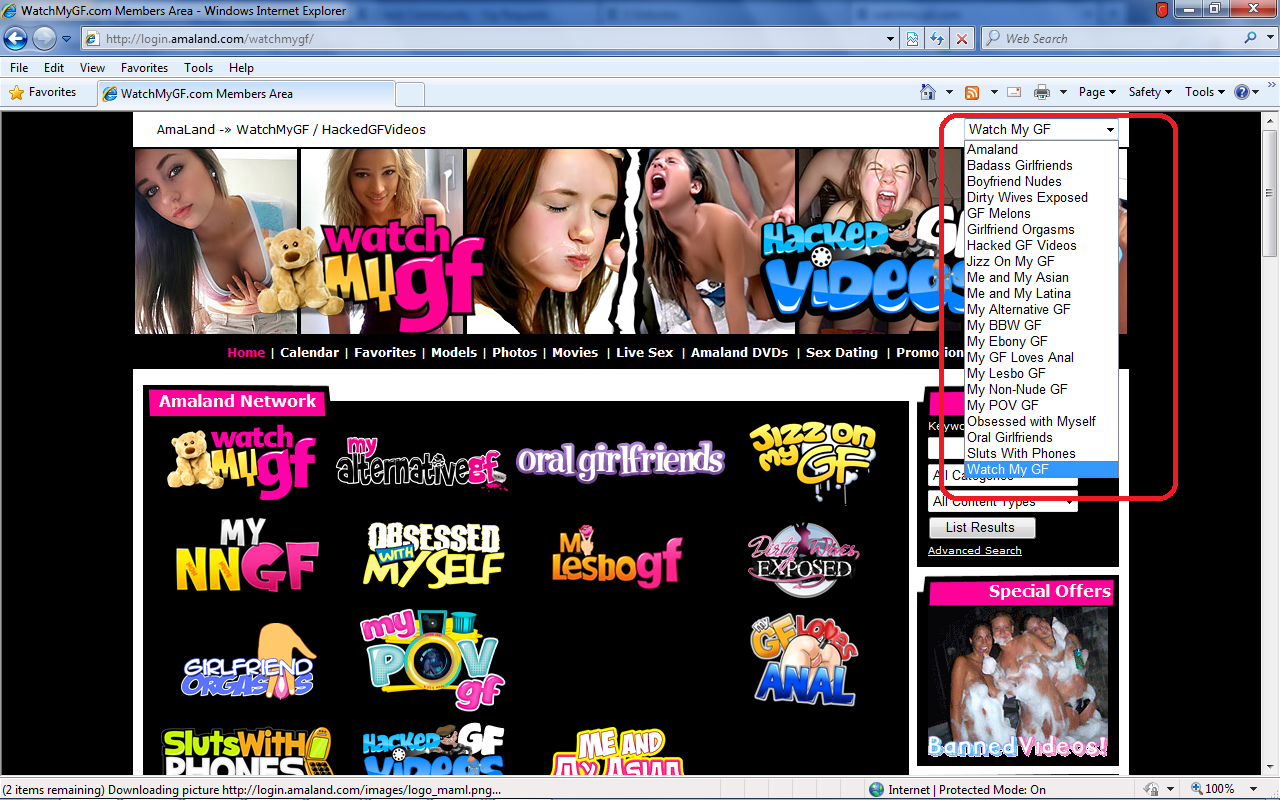Screen dimensions: 1280x800
Task: Click the Stop loading icon
Action: click(x=961, y=39)
